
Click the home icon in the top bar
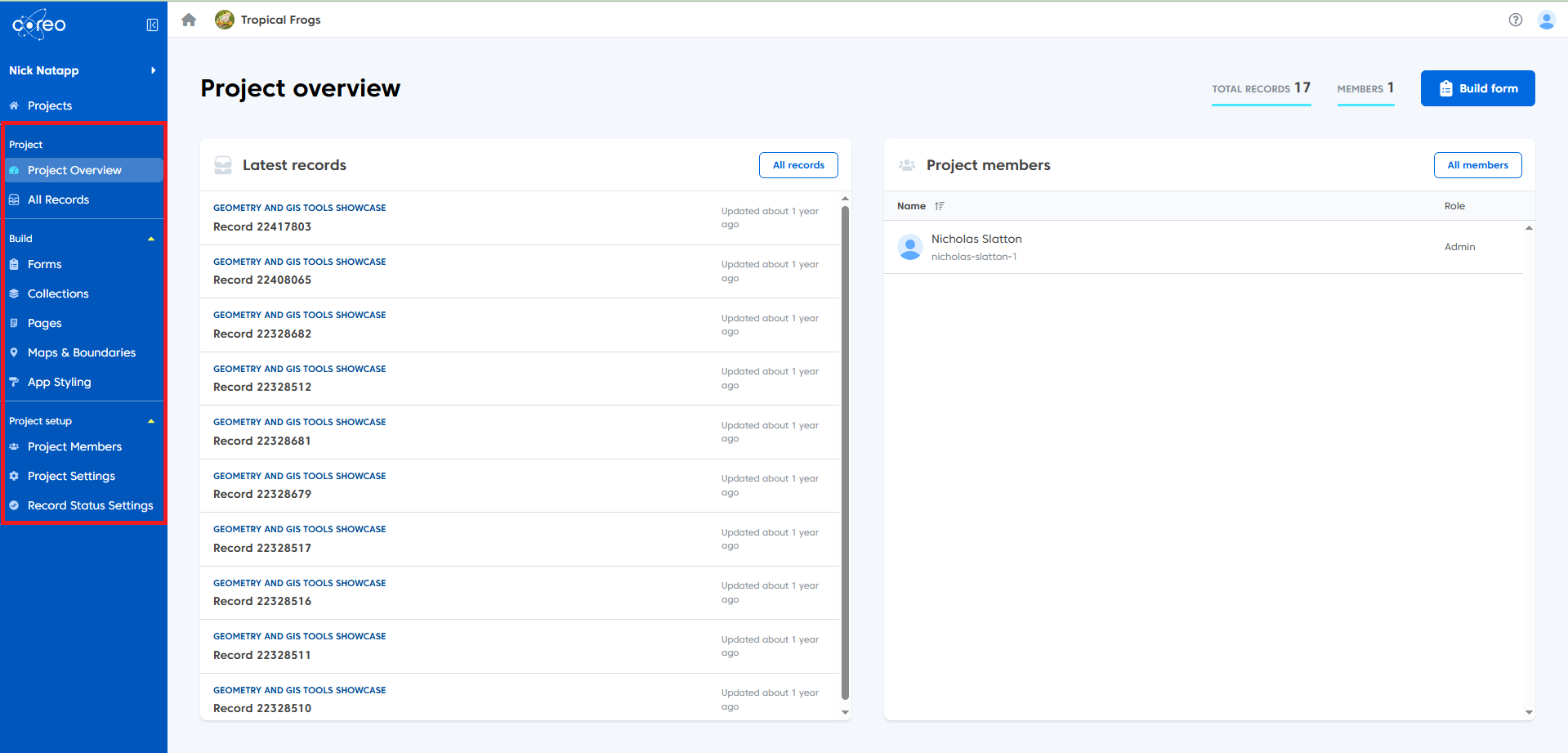pyautogui.click(x=189, y=19)
